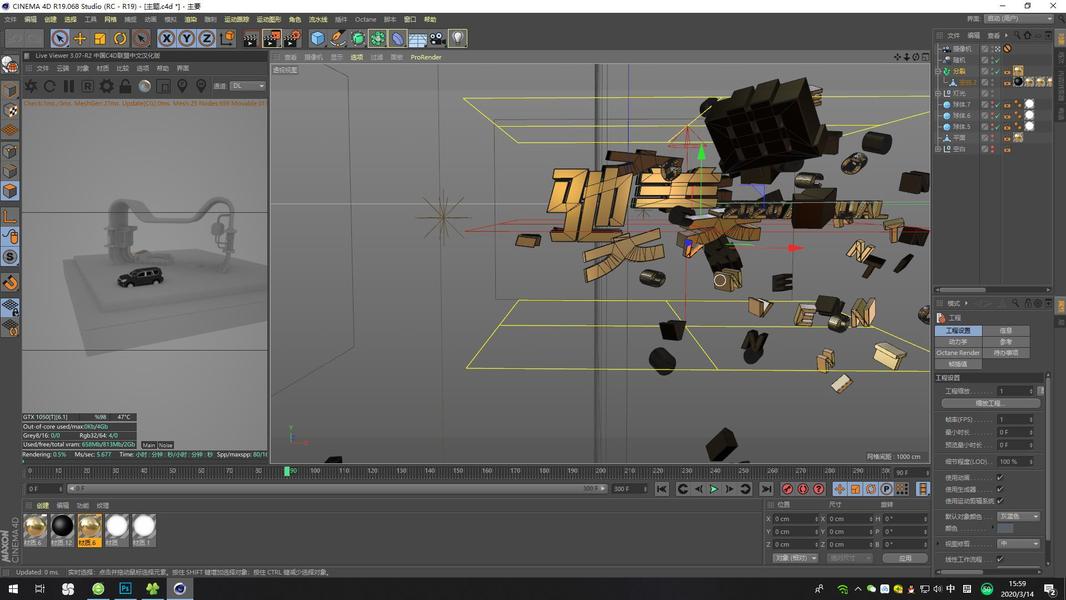Toggle the coordinate system cube icon
The width and height of the screenshot is (1066, 600).
pos(227,39)
